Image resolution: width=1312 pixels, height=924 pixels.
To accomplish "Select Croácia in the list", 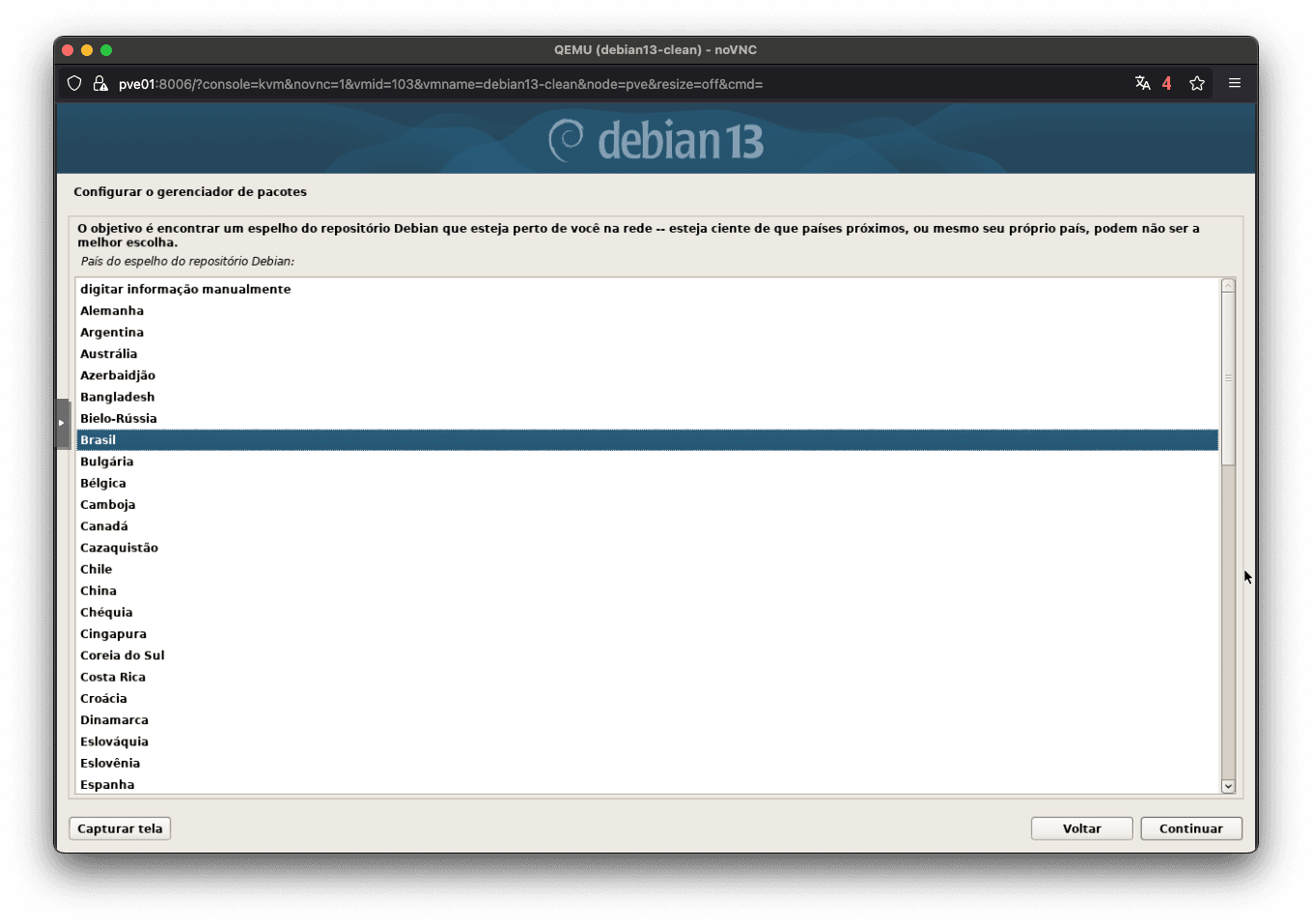I will point(647,699).
